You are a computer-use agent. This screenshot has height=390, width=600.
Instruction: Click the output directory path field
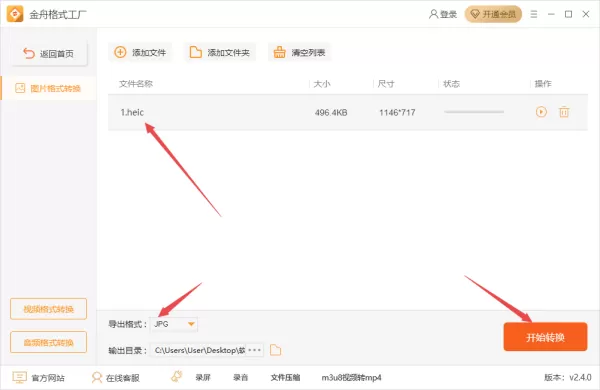[x=198, y=350]
